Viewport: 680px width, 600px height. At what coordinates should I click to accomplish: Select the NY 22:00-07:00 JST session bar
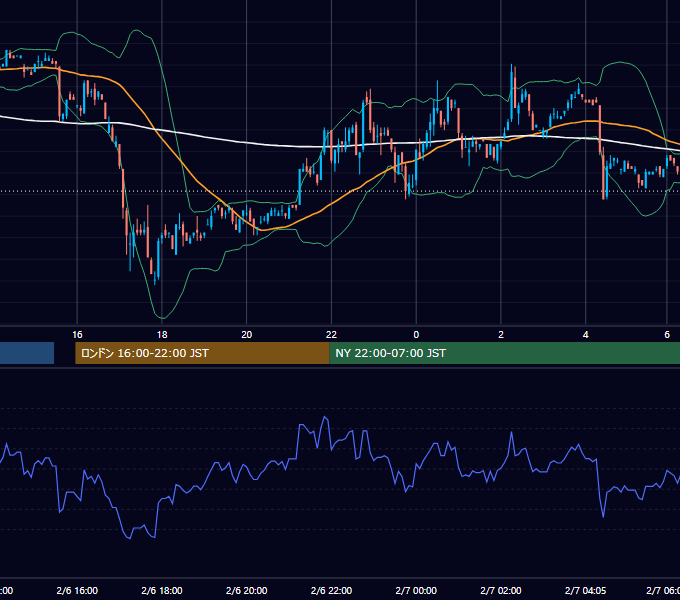click(x=504, y=353)
